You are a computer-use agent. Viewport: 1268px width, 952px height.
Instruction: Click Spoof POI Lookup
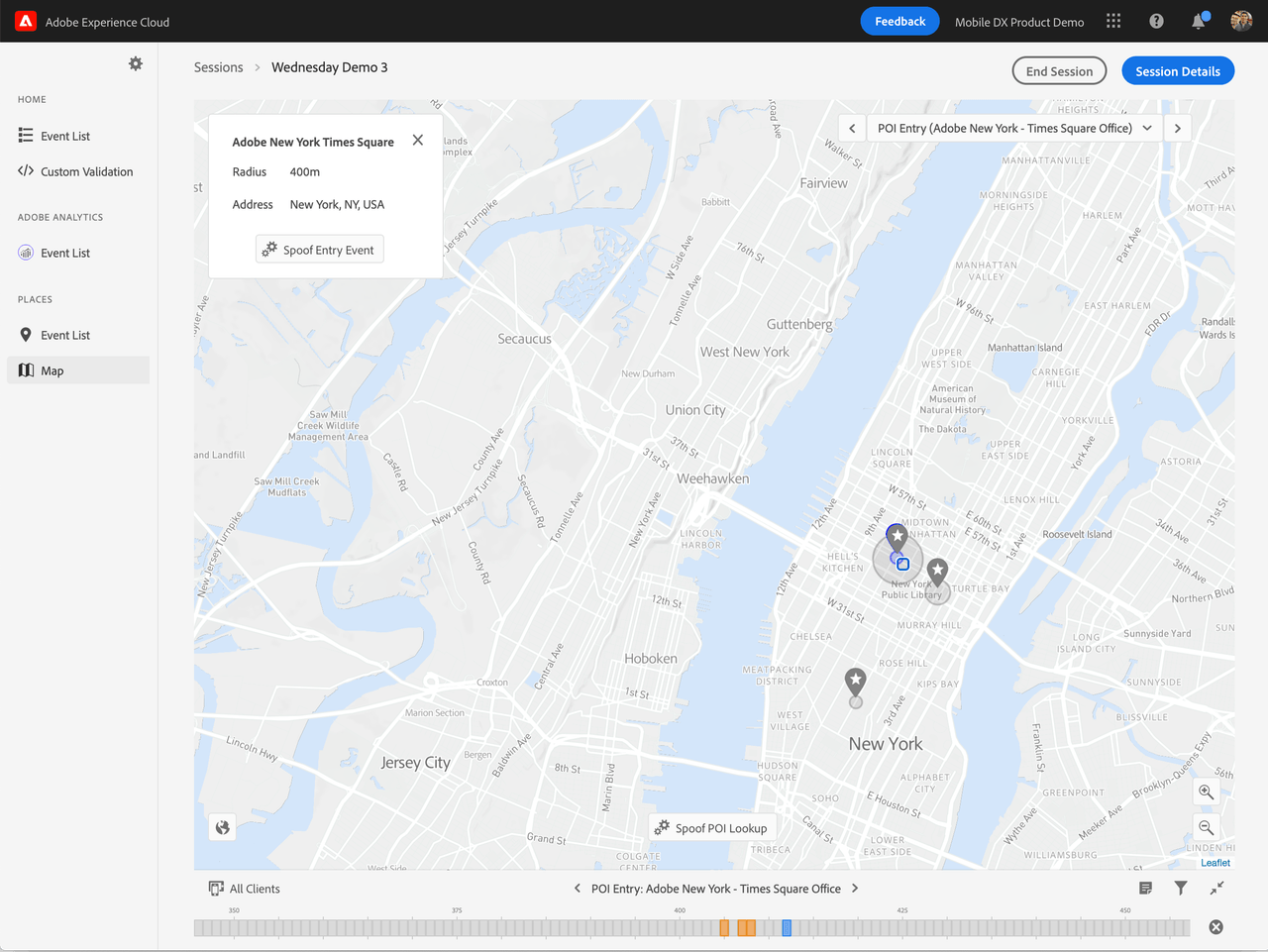coord(712,828)
